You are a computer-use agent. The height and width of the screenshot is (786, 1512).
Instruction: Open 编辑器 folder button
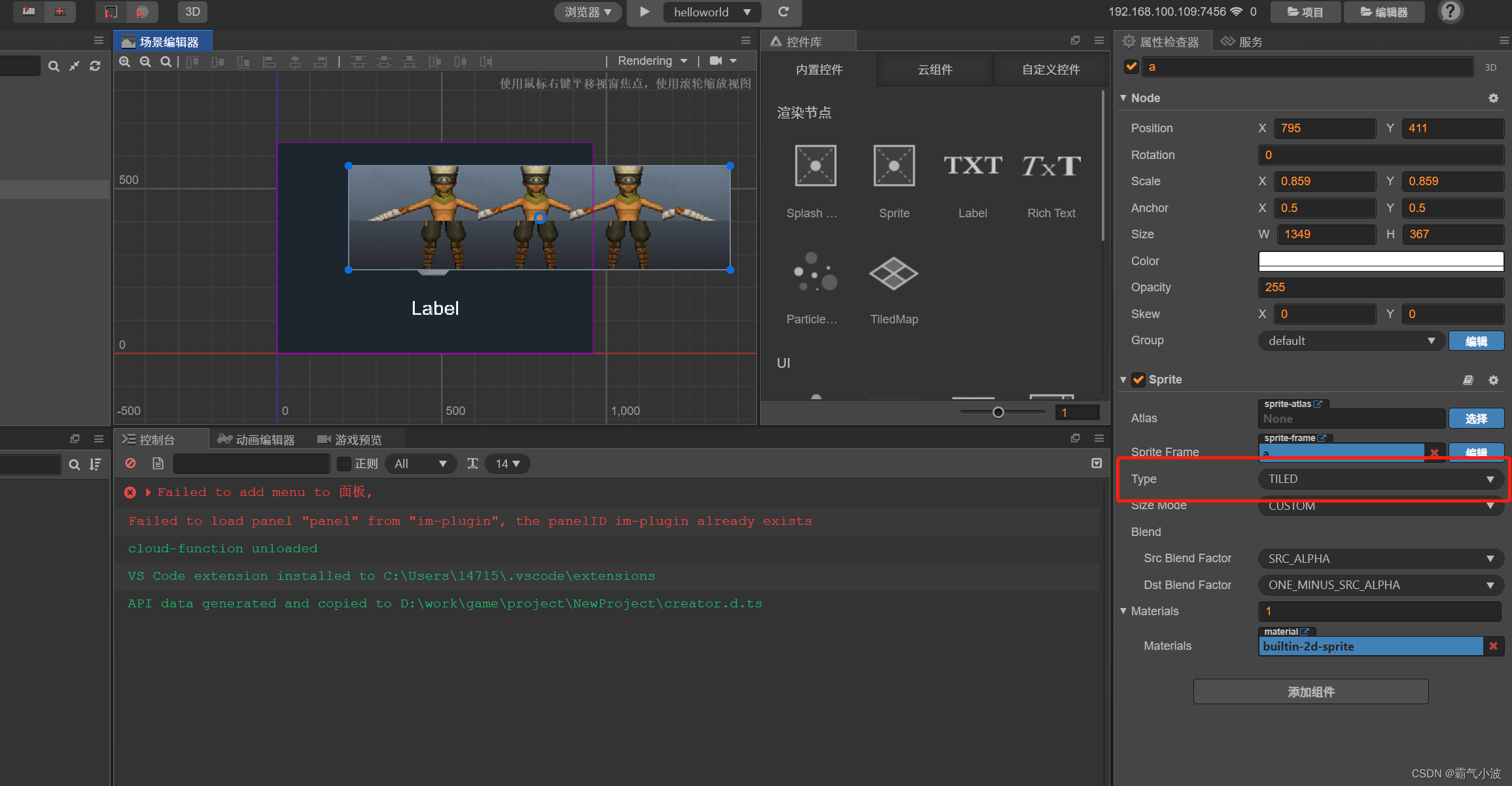pyautogui.click(x=1384, y=12)
